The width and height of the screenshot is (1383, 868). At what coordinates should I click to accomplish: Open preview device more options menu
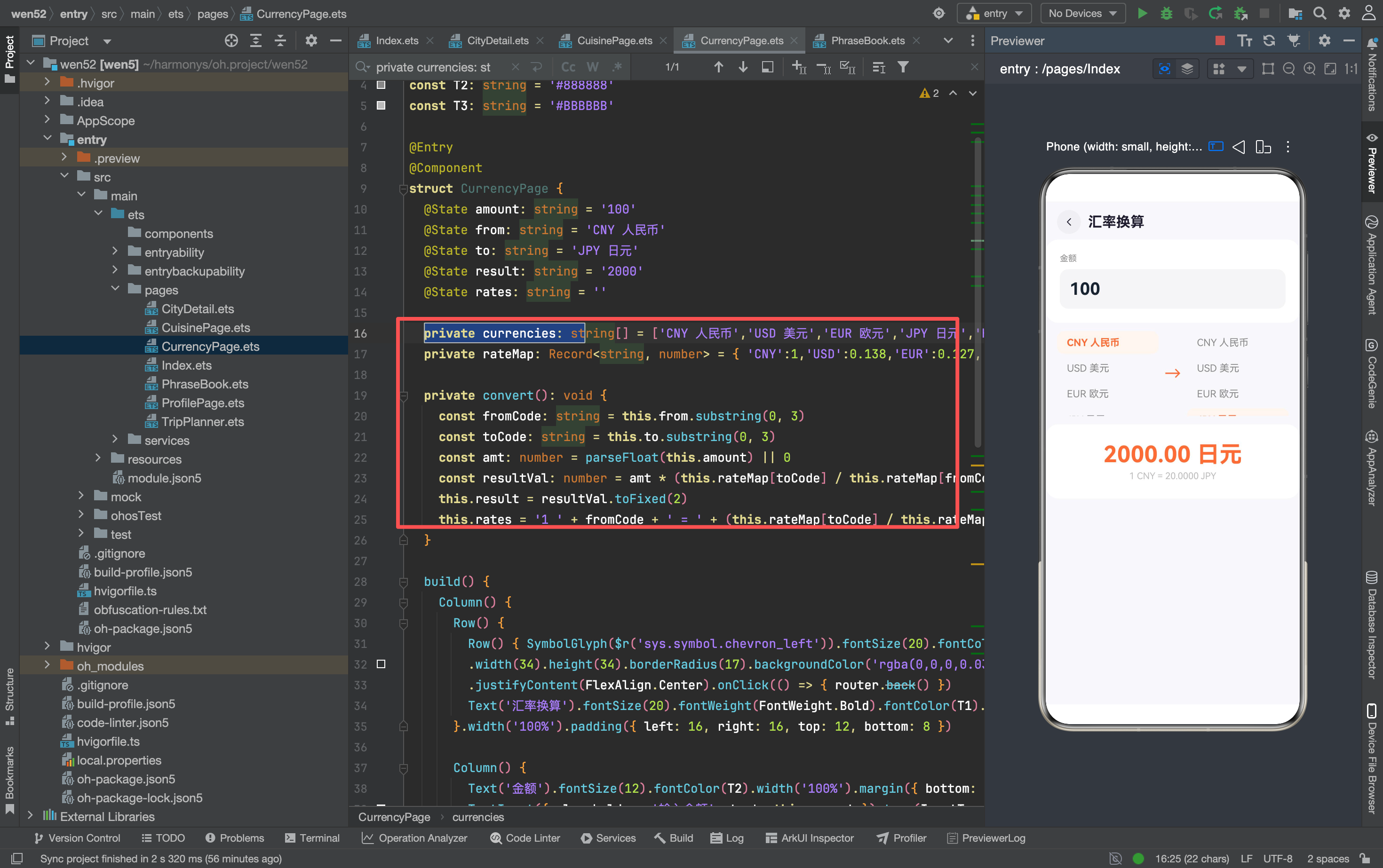(x=1288, y=147)
